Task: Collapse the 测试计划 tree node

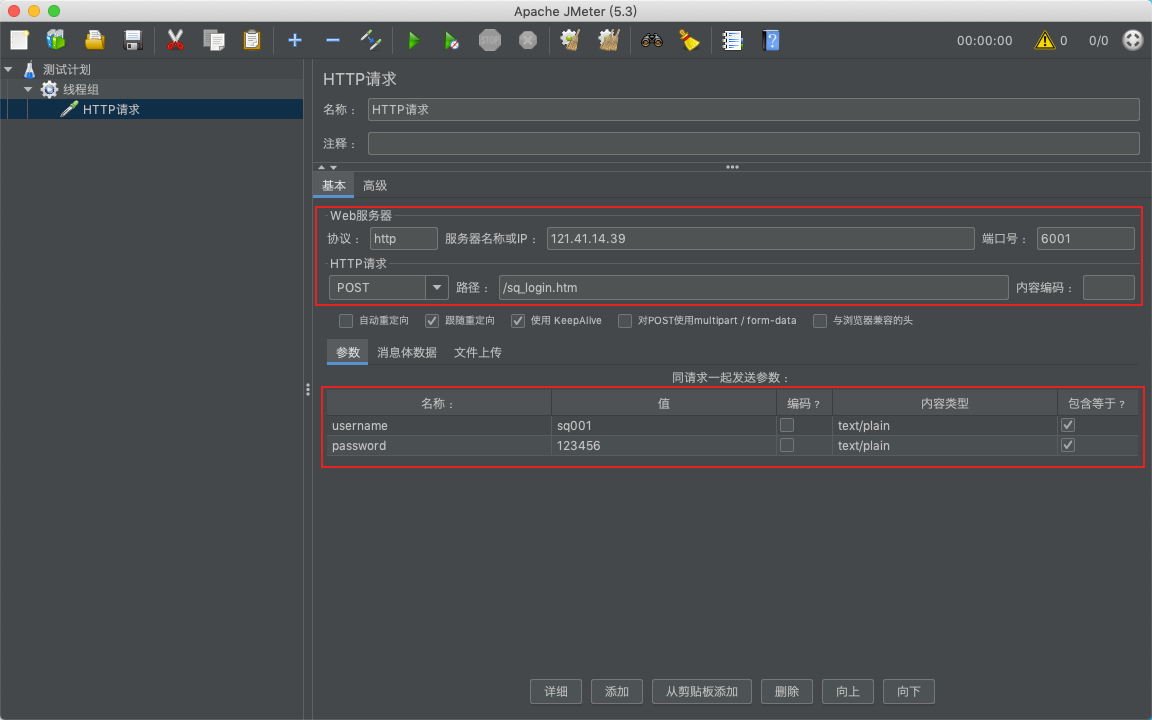Action: [x=9, y=69]
